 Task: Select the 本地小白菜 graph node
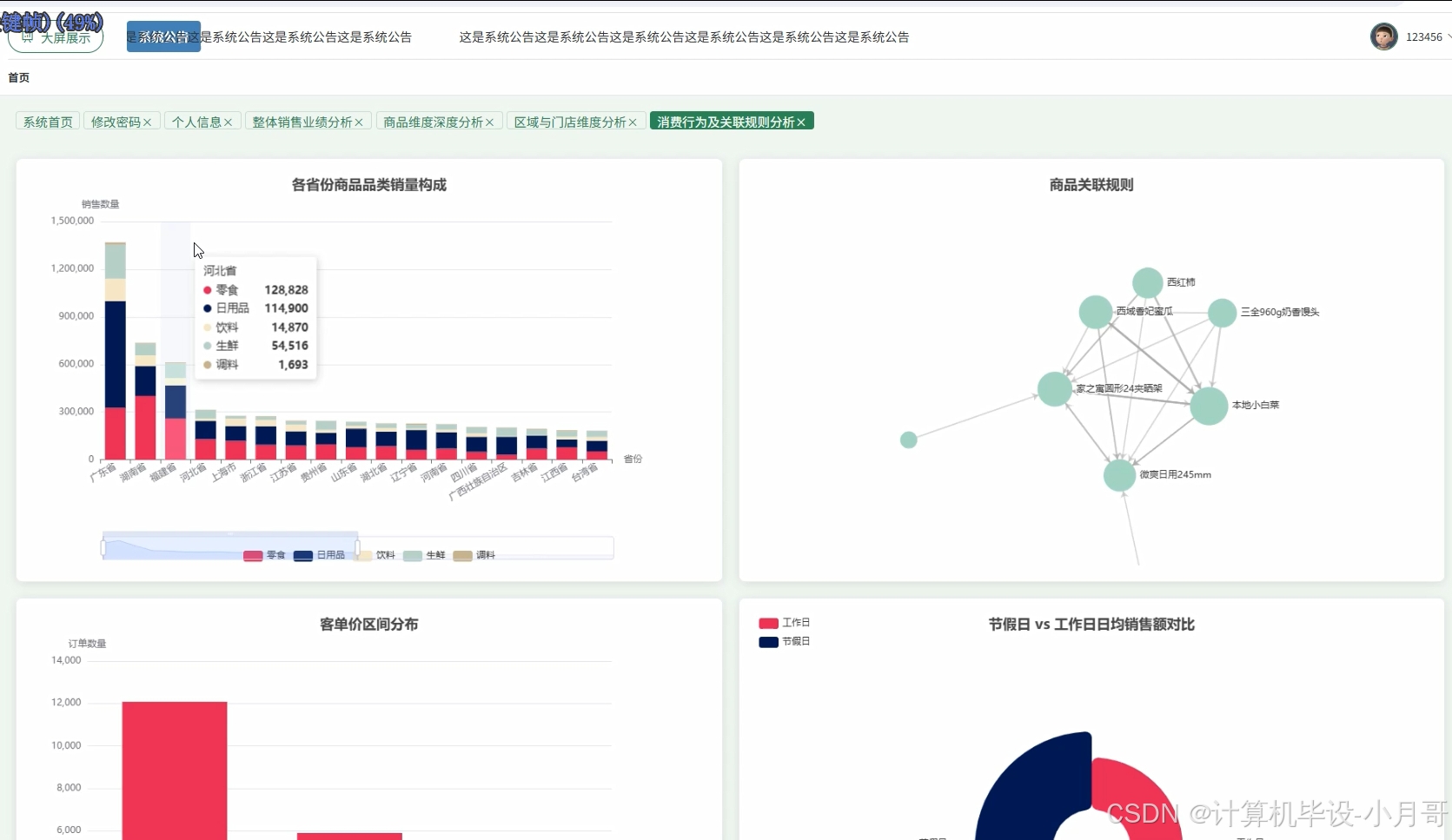pyautogui.click(x=1209, y=407)
